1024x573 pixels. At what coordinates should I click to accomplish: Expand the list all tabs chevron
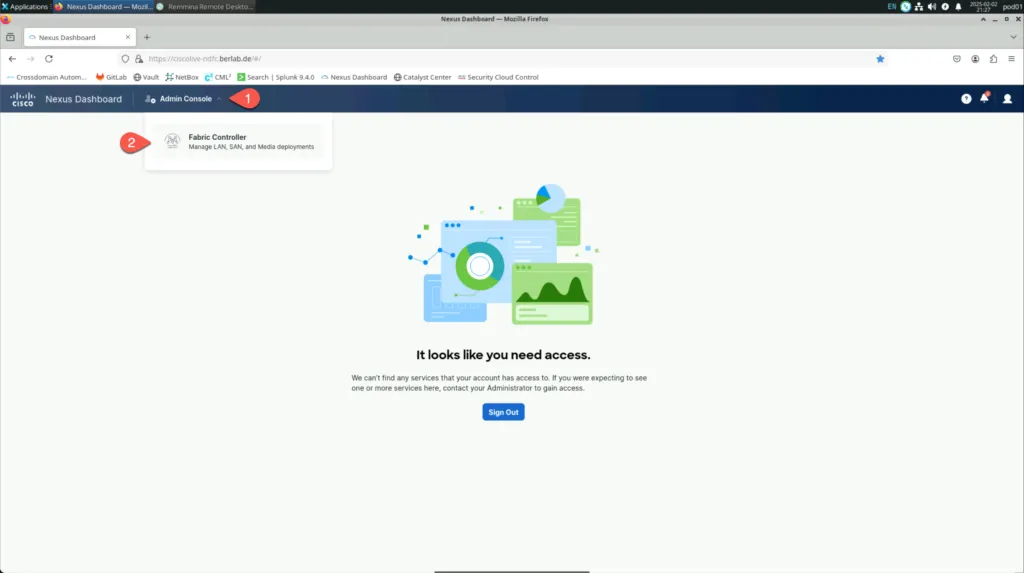1013,37
